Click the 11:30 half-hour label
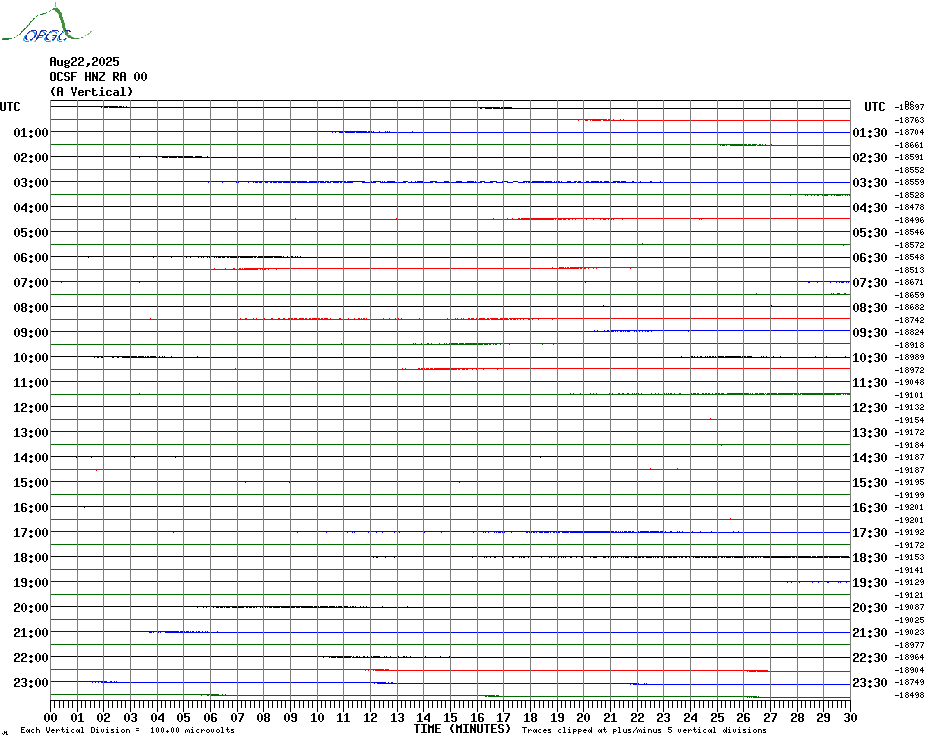Viewport: 930px width, 744px height. click(x=870, y=383)
